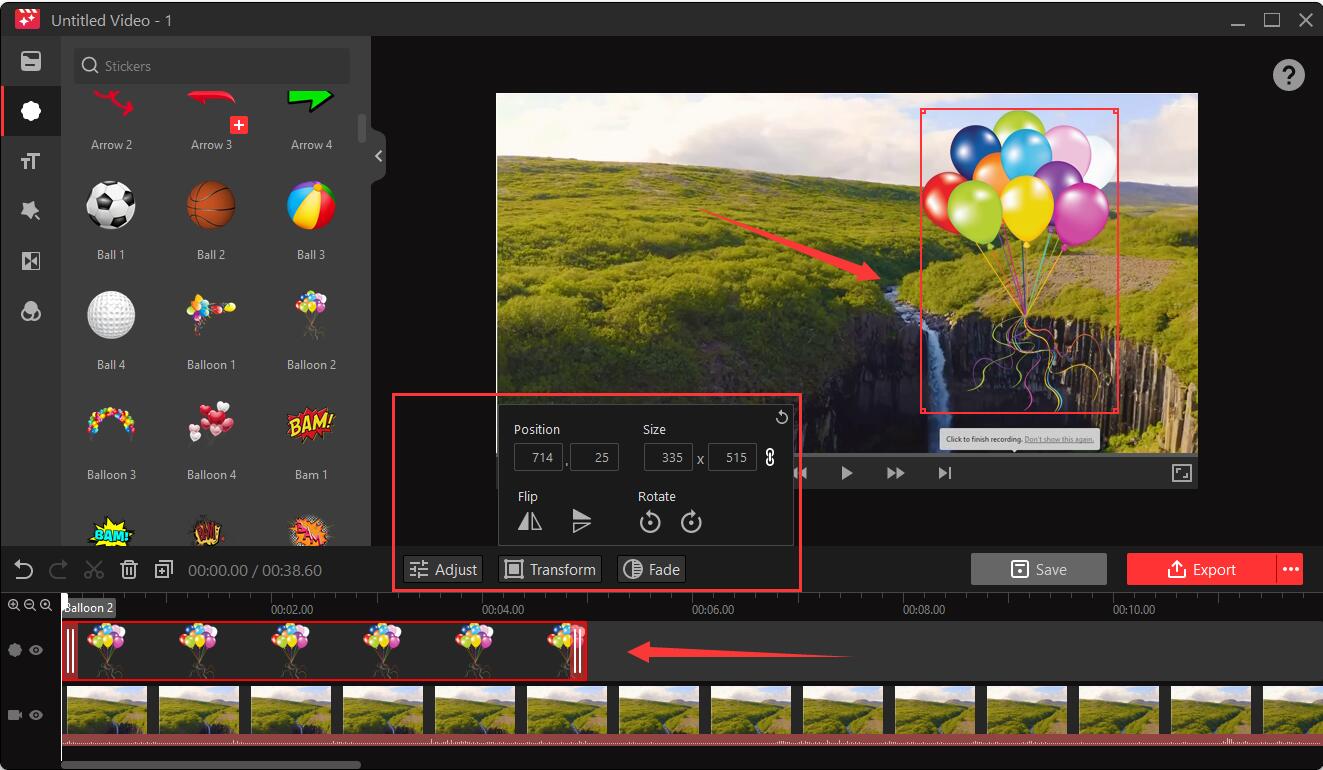Open the help menu

tap(1288, 75)
